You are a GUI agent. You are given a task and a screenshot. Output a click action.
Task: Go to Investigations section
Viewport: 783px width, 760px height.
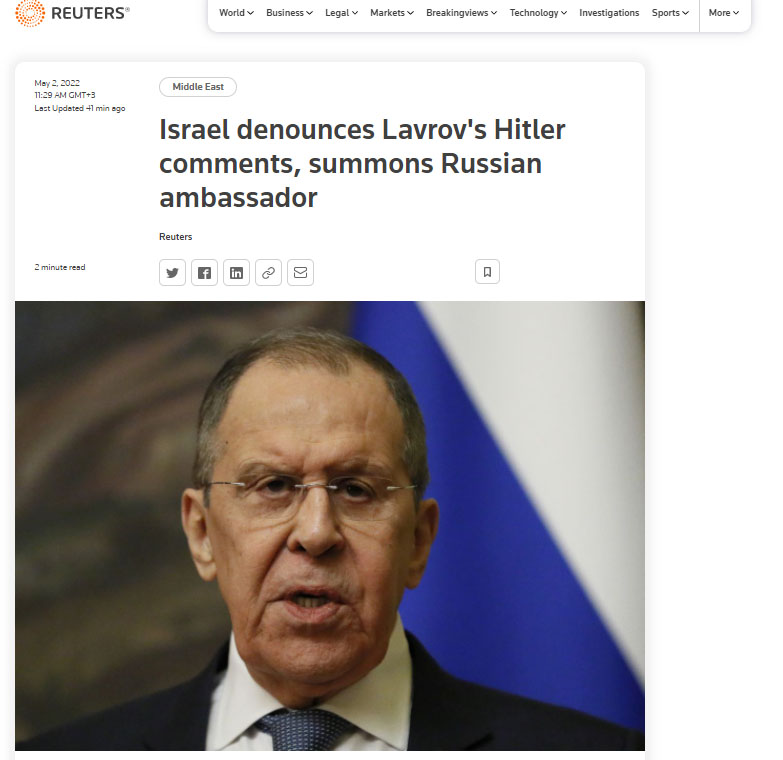pyautogui.click(x=609, y=13)
